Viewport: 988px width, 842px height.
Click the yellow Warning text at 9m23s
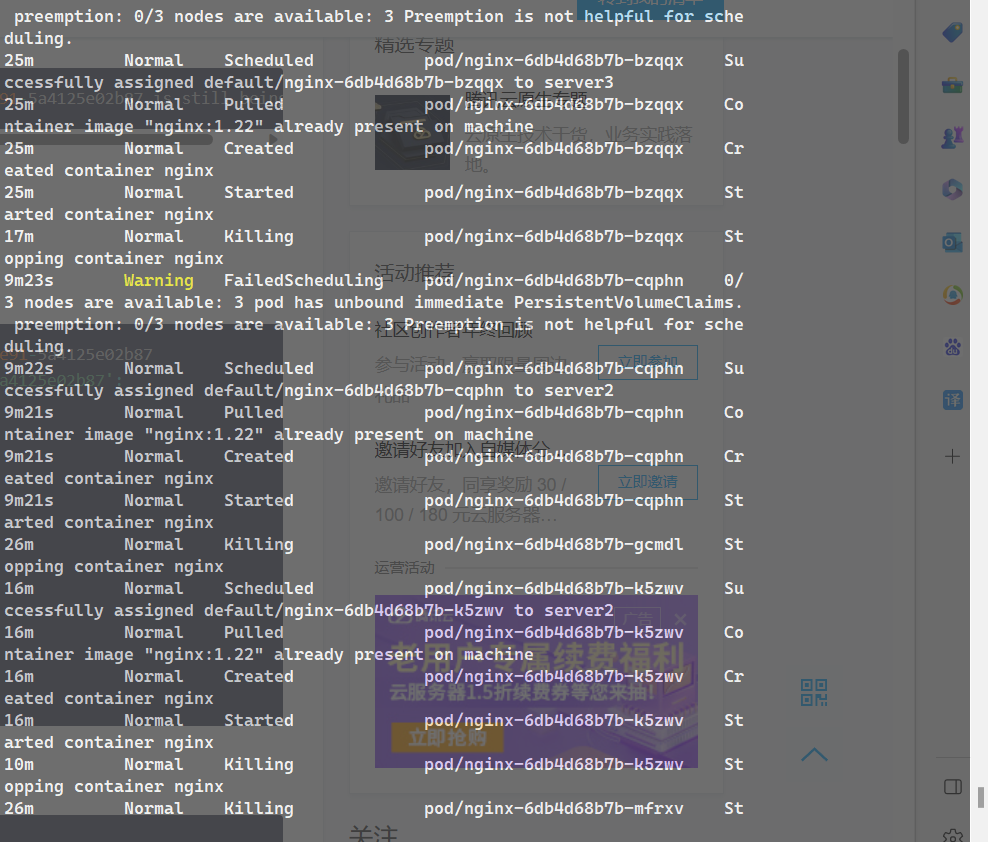[158, 280]
